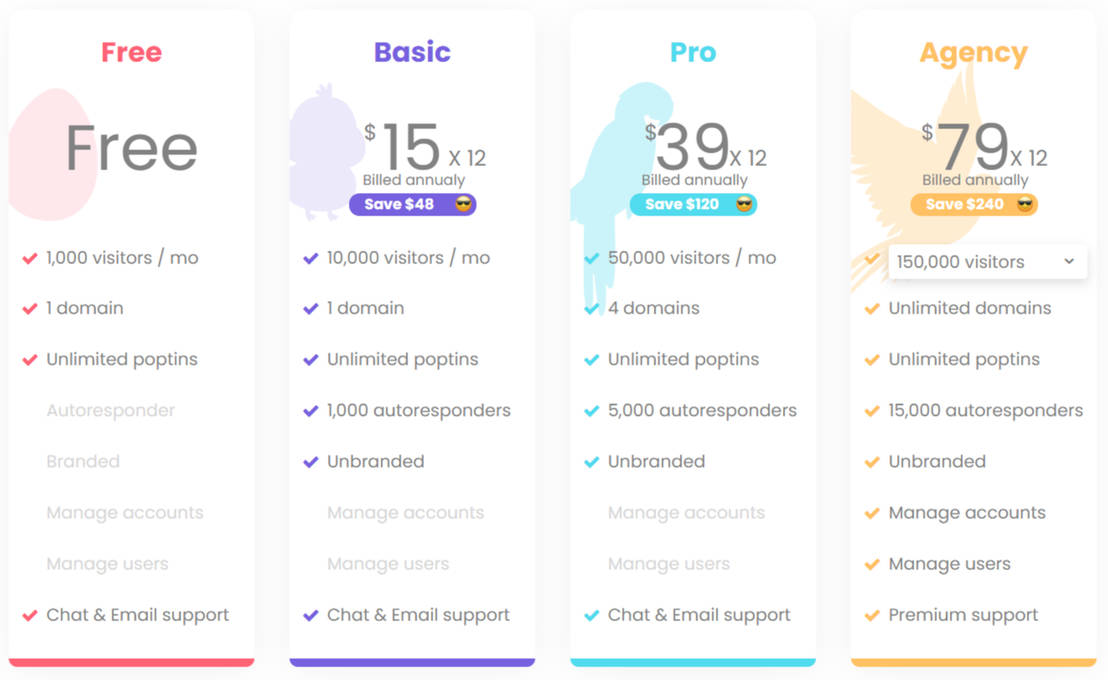Viewport: 1108px width, 680px height.
Task: Open the 150,000 visitors dropdown
Action: pyautogui.click(x=985, y=262)
